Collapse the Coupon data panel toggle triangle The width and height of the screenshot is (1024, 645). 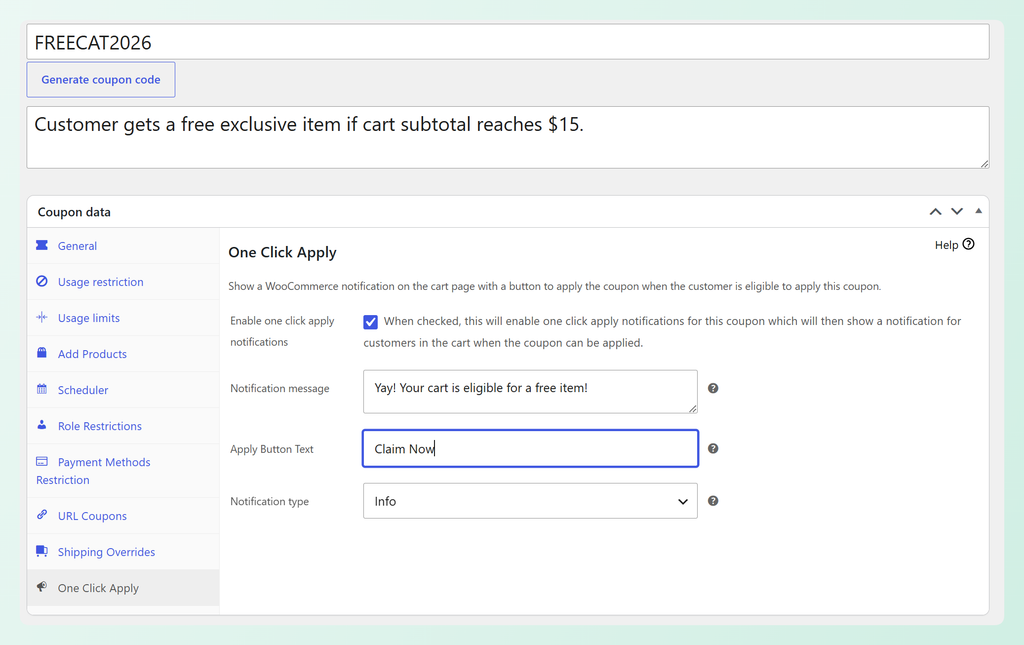tap(978, 211)
